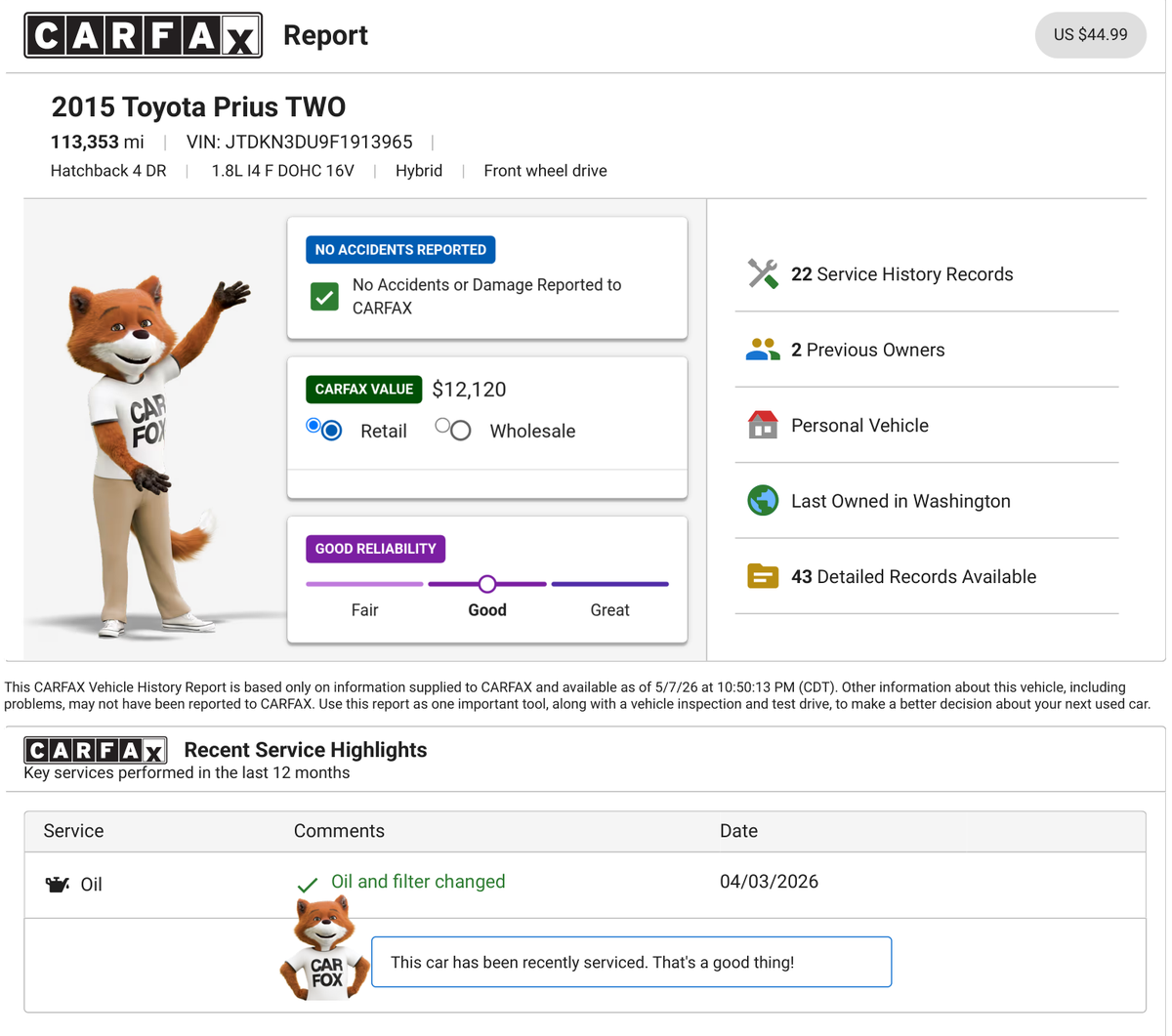
Task: Click the reliability slider handle at Good
Action: point(487,584)
